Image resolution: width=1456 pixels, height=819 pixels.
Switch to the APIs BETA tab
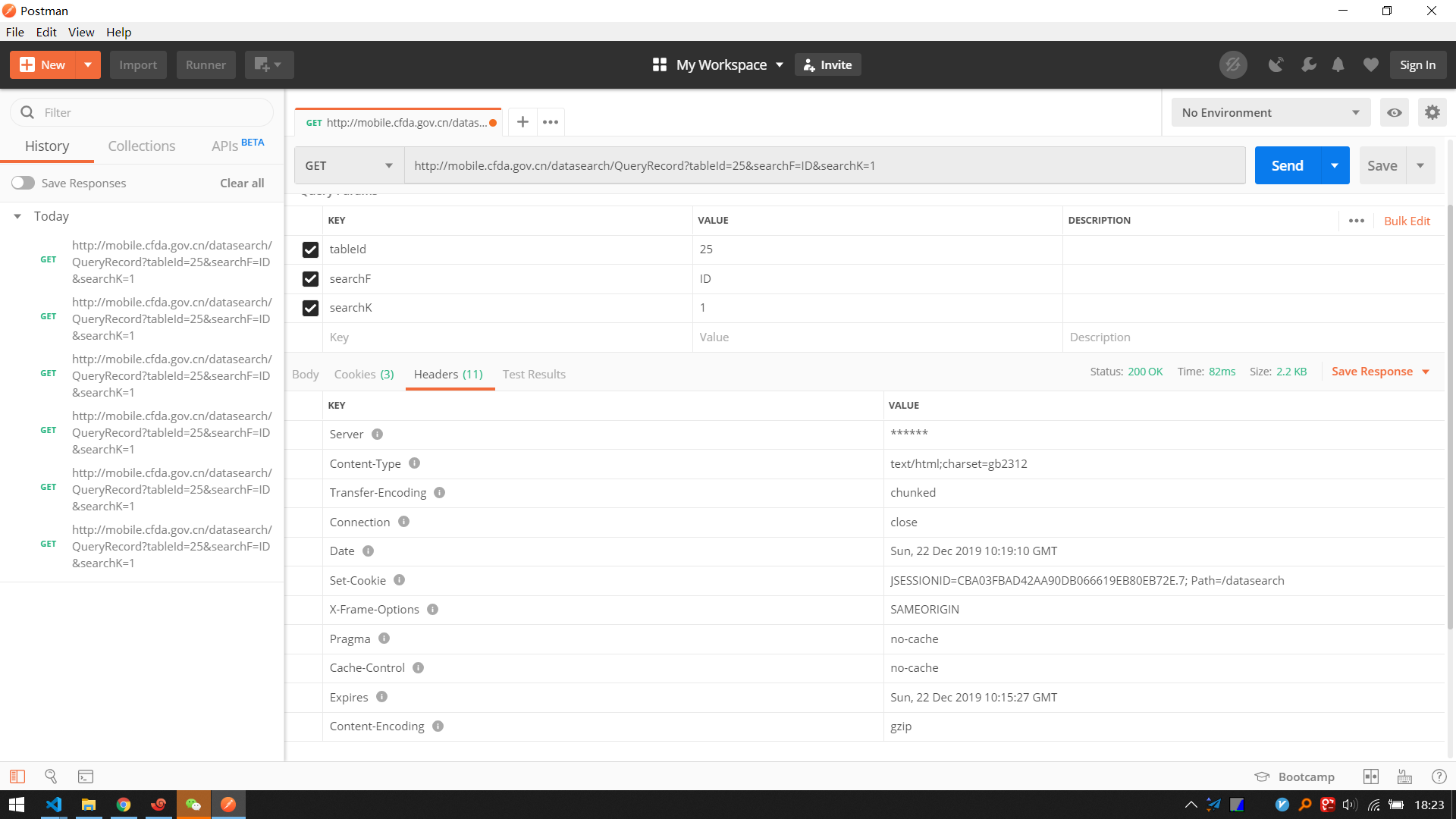coord(237,146)
